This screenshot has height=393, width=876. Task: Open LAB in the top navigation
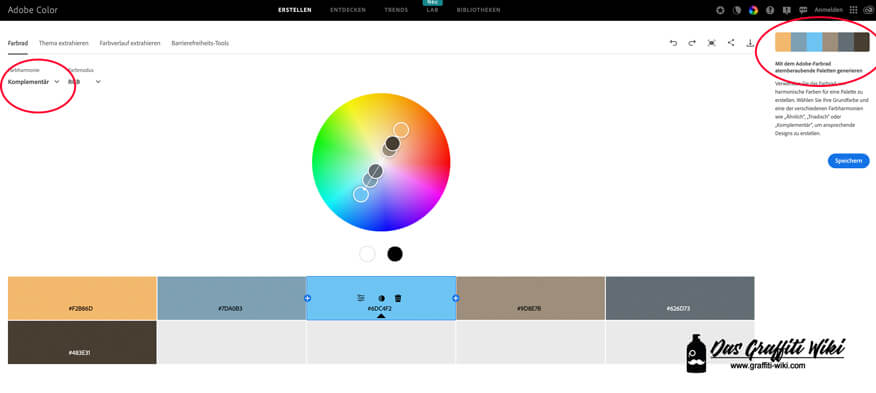pyautogui.click(x=432, y=10)
